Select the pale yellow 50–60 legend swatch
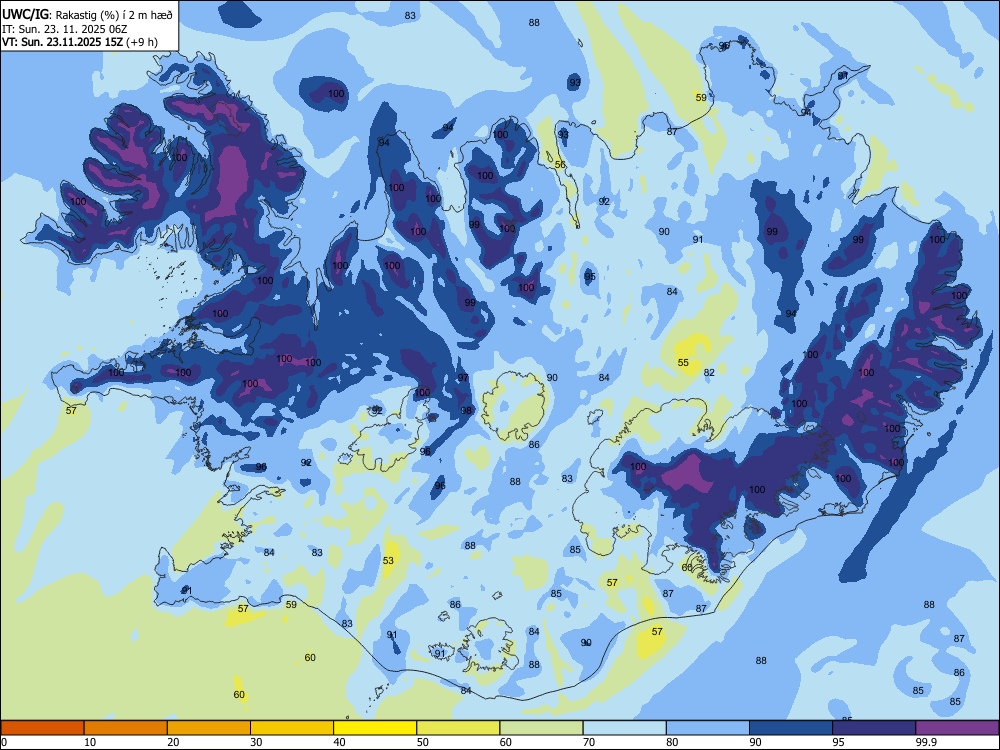 [459, 728]
